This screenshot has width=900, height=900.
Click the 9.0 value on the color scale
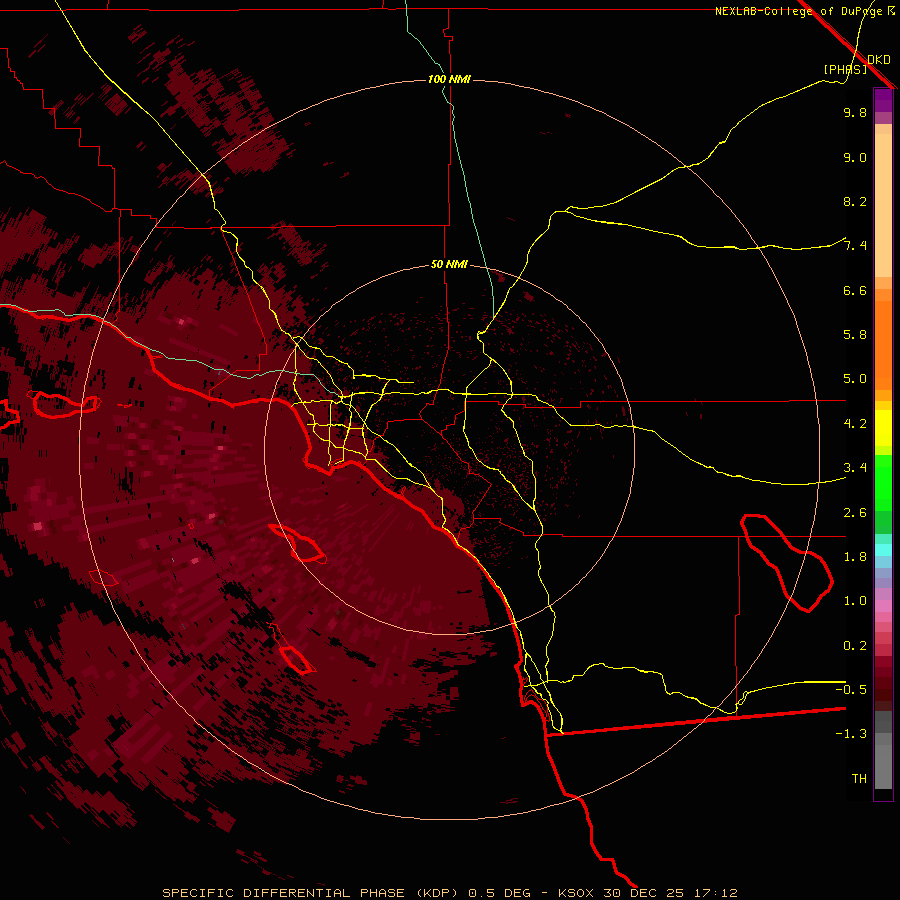pos(855,157)
